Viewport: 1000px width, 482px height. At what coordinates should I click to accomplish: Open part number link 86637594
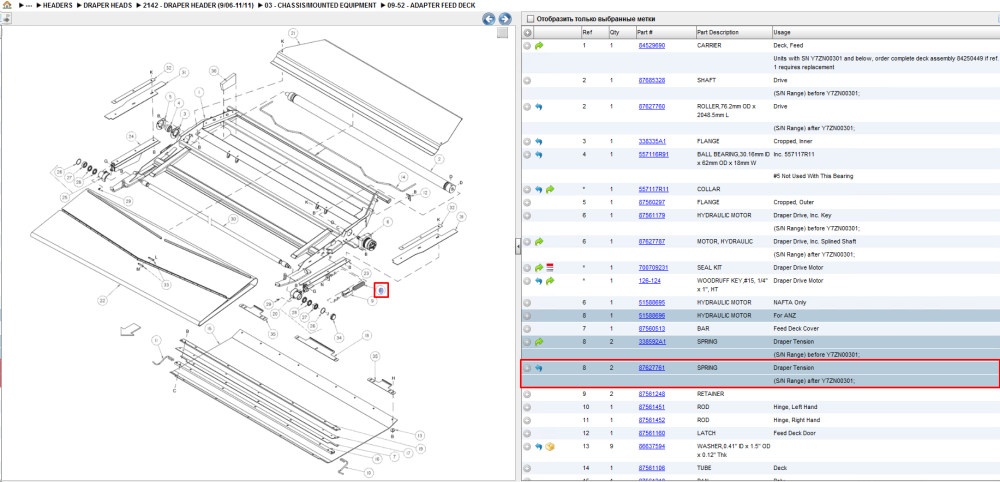click(651, 446)
